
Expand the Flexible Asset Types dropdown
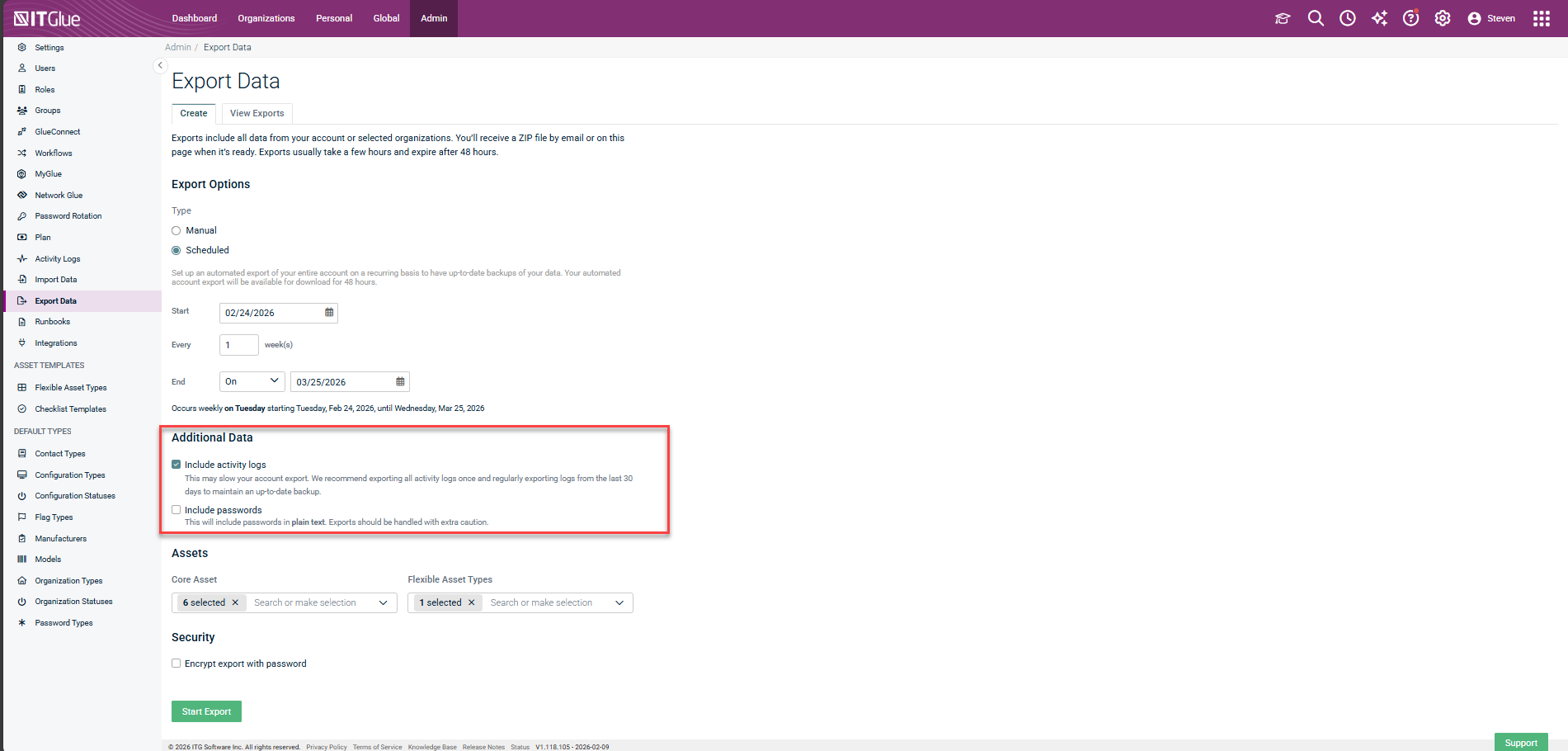pos(619,603)
